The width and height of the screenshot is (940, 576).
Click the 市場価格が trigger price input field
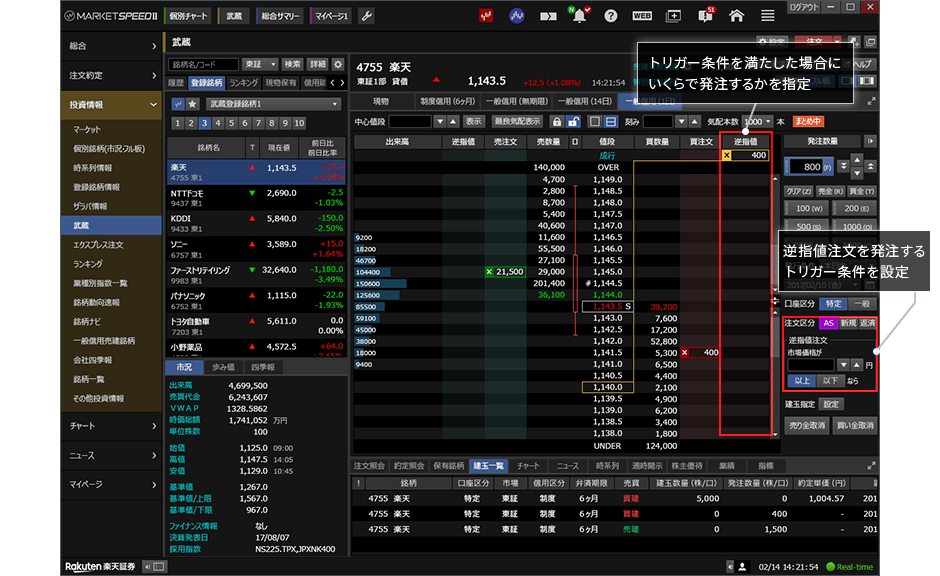pyautogui.click(x=810, y=365)
